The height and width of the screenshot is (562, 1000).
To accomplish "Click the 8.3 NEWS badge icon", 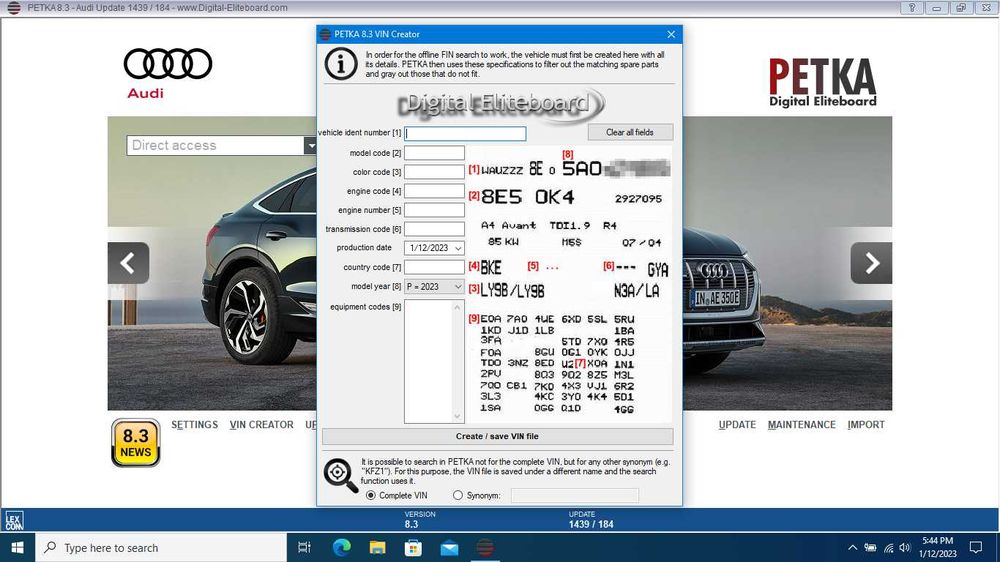I will (x=135, y=443).
